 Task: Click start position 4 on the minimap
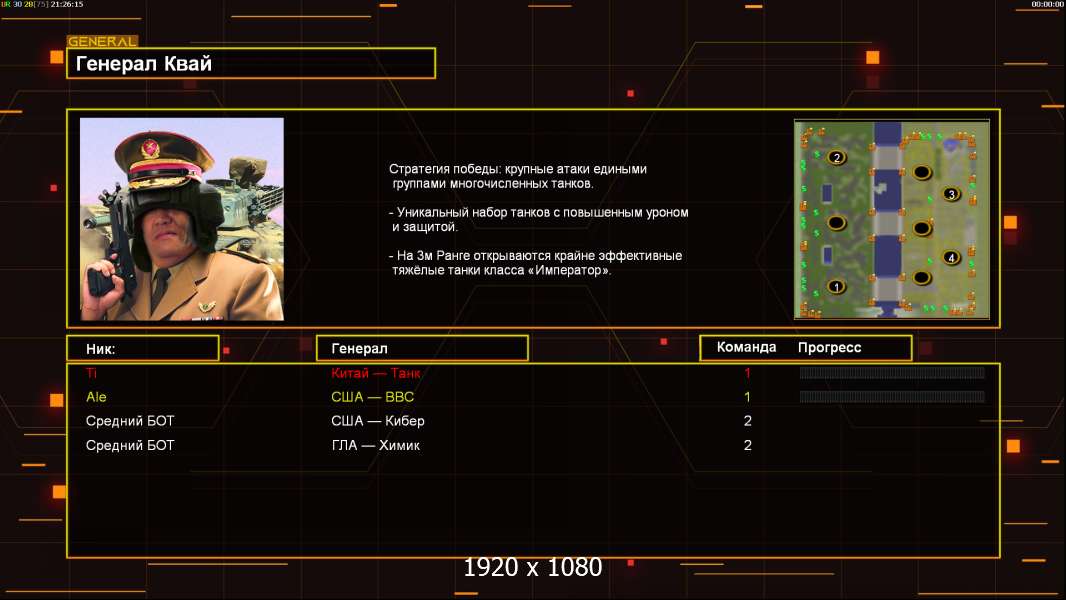point(951,258)
